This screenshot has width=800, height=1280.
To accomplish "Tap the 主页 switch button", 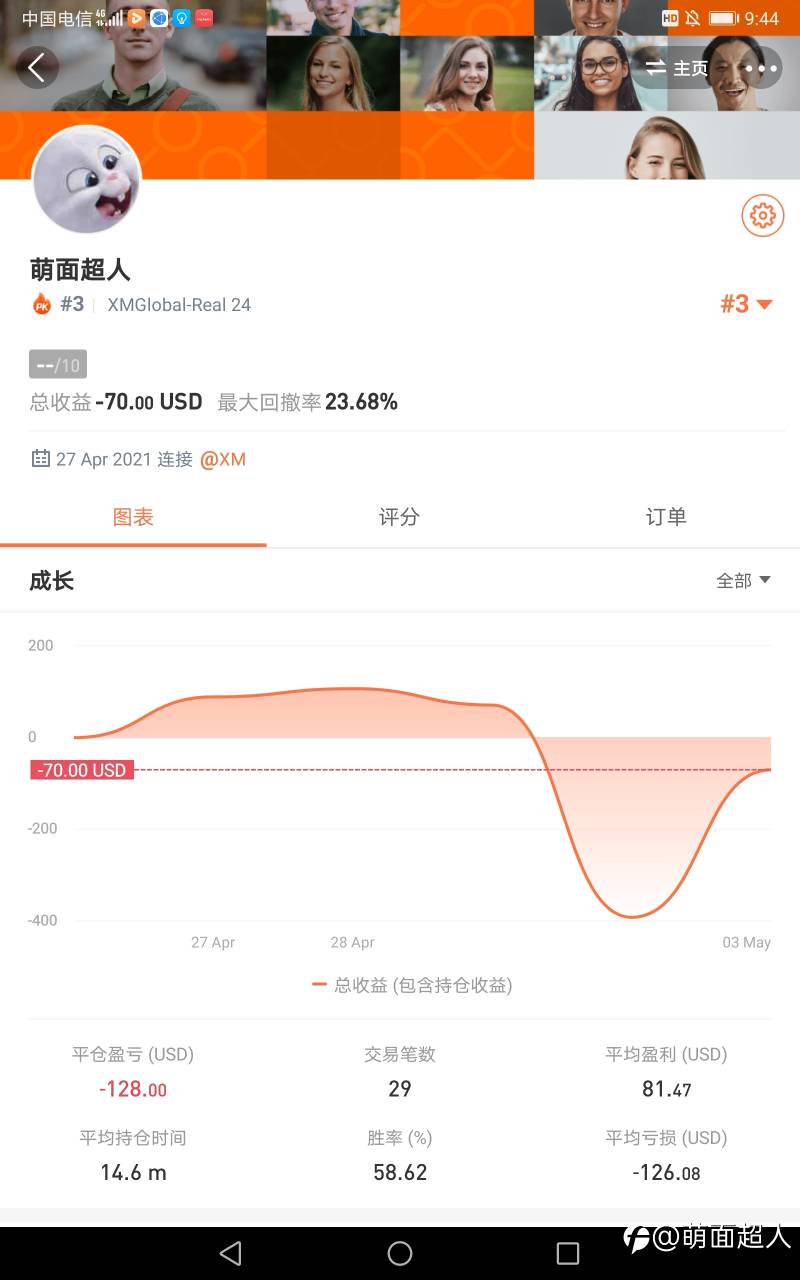I will click(677, 68).
